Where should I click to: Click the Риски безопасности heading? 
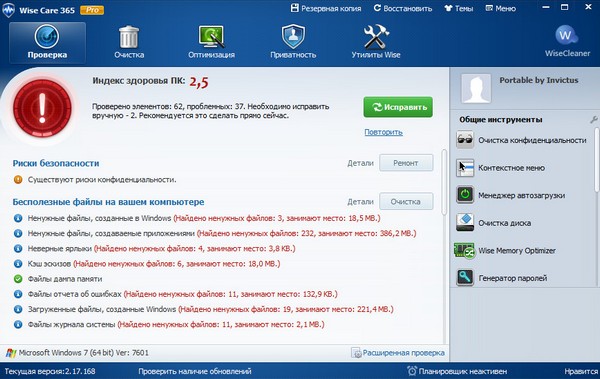point(56,163)
